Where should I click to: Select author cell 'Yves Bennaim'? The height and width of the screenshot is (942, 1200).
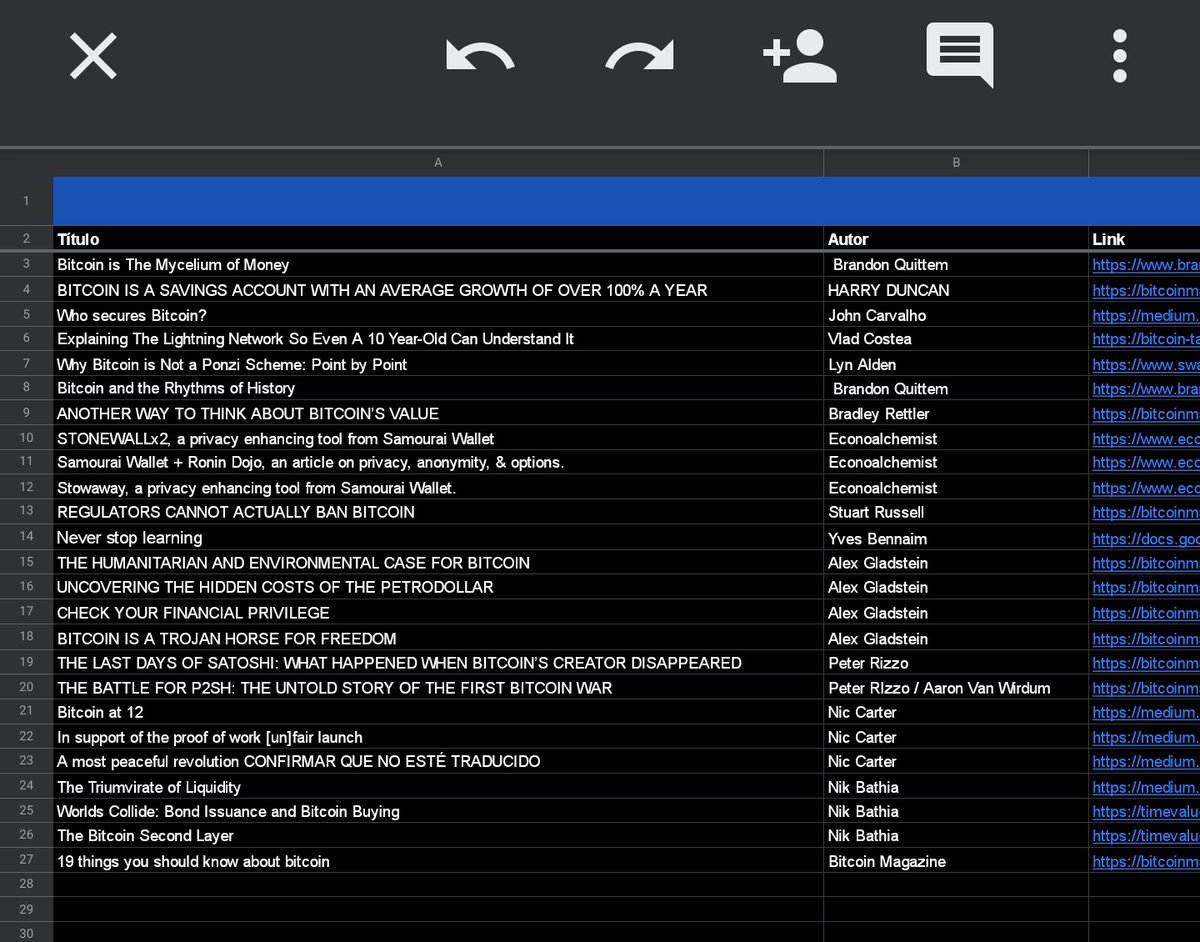coord(956,538)
